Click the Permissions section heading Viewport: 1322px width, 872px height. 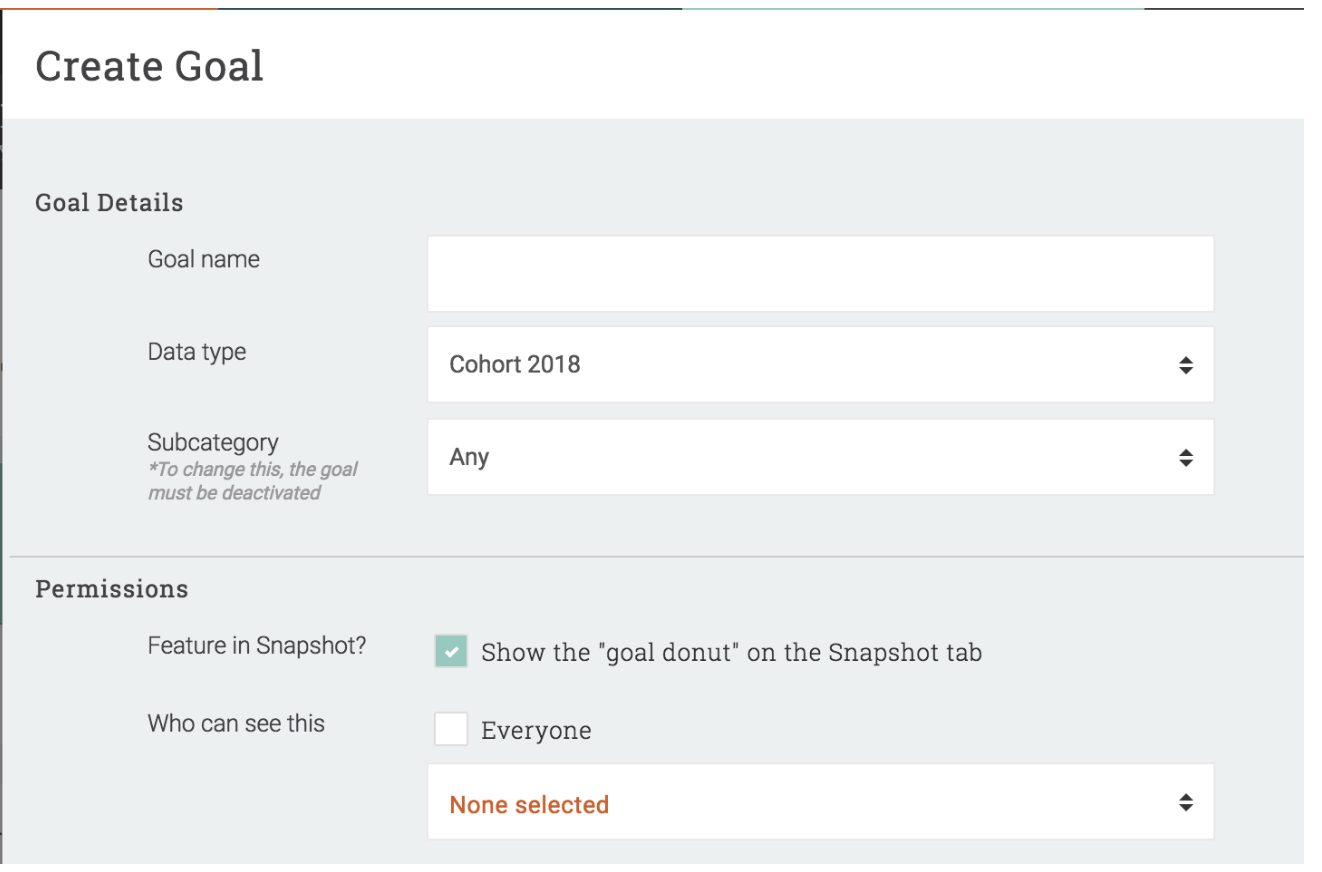(111, 589)
